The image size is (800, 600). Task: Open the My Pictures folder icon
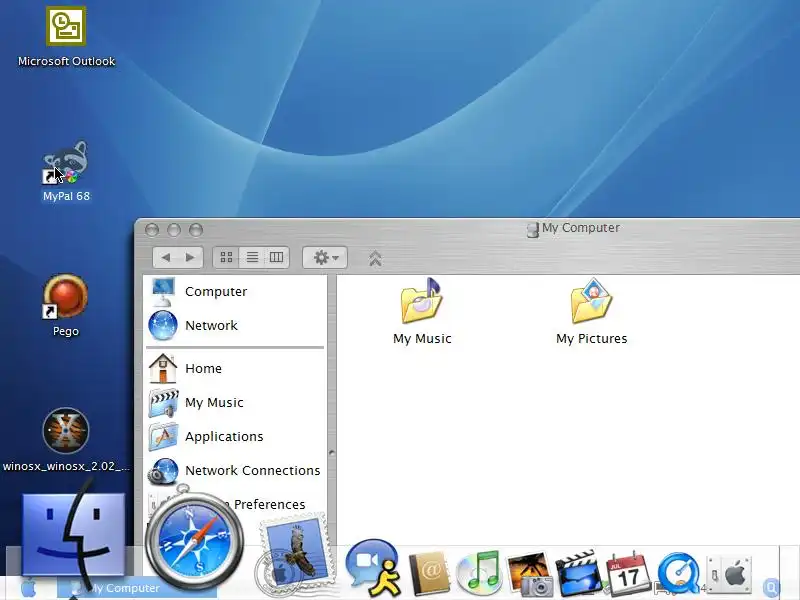click(591, 311)
